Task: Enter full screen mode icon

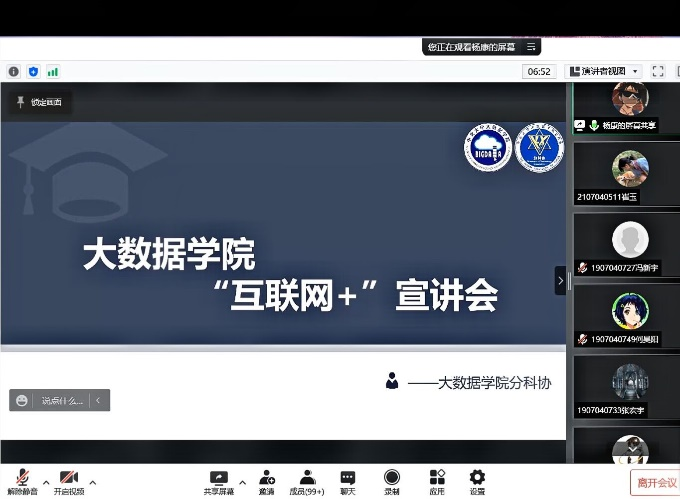Action: [x=658, y=71]
